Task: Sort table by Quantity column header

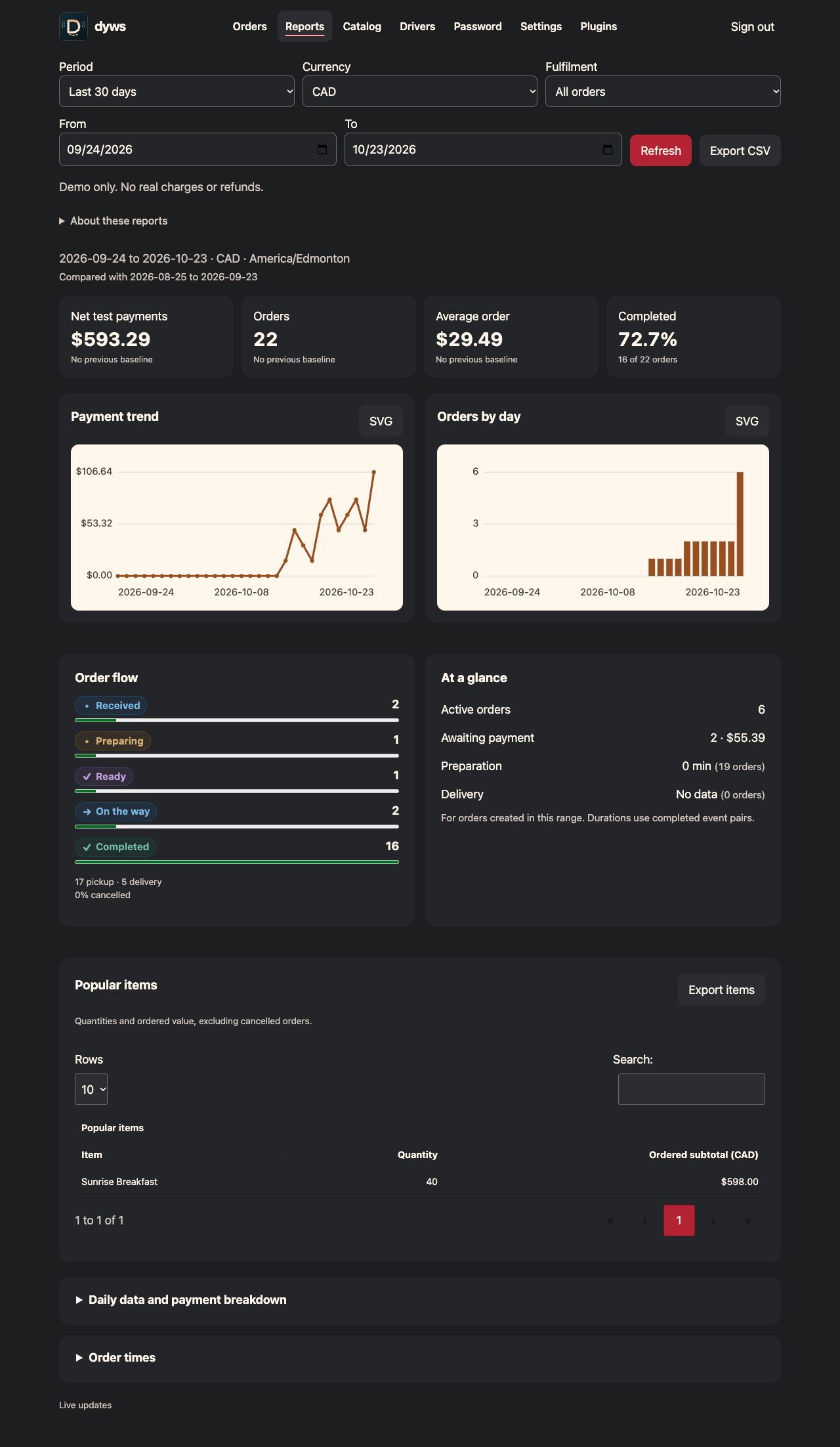Action: coord(417,1155)
